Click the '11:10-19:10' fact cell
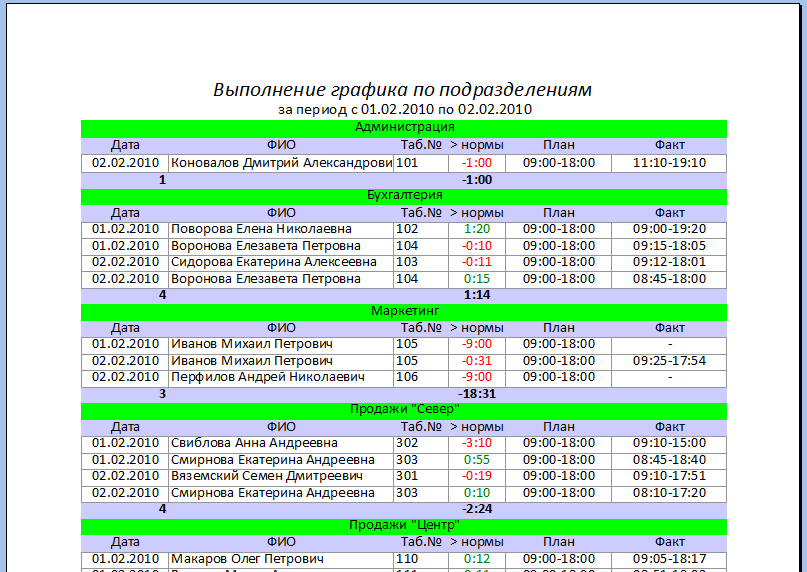 point(669,163)
